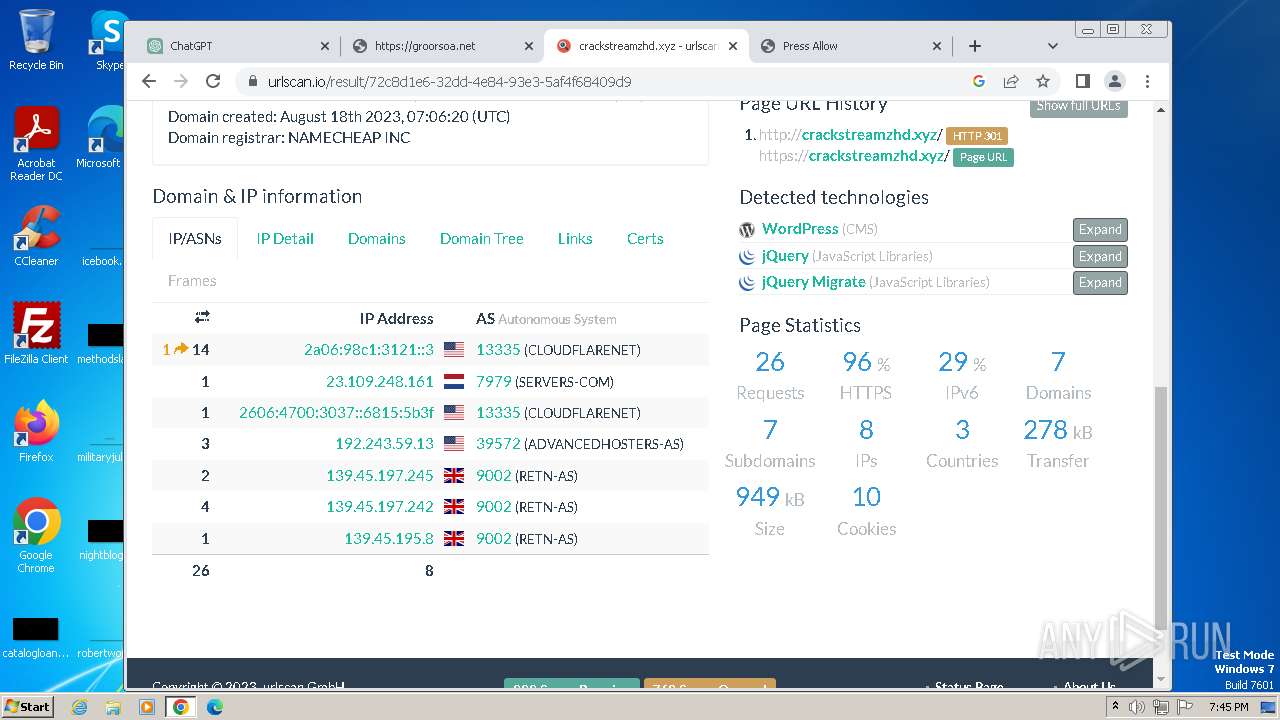Open the Domain Tree tab
Image resolution: width=1280 pixels, height=720 pixels.
(x=482, y=239)
